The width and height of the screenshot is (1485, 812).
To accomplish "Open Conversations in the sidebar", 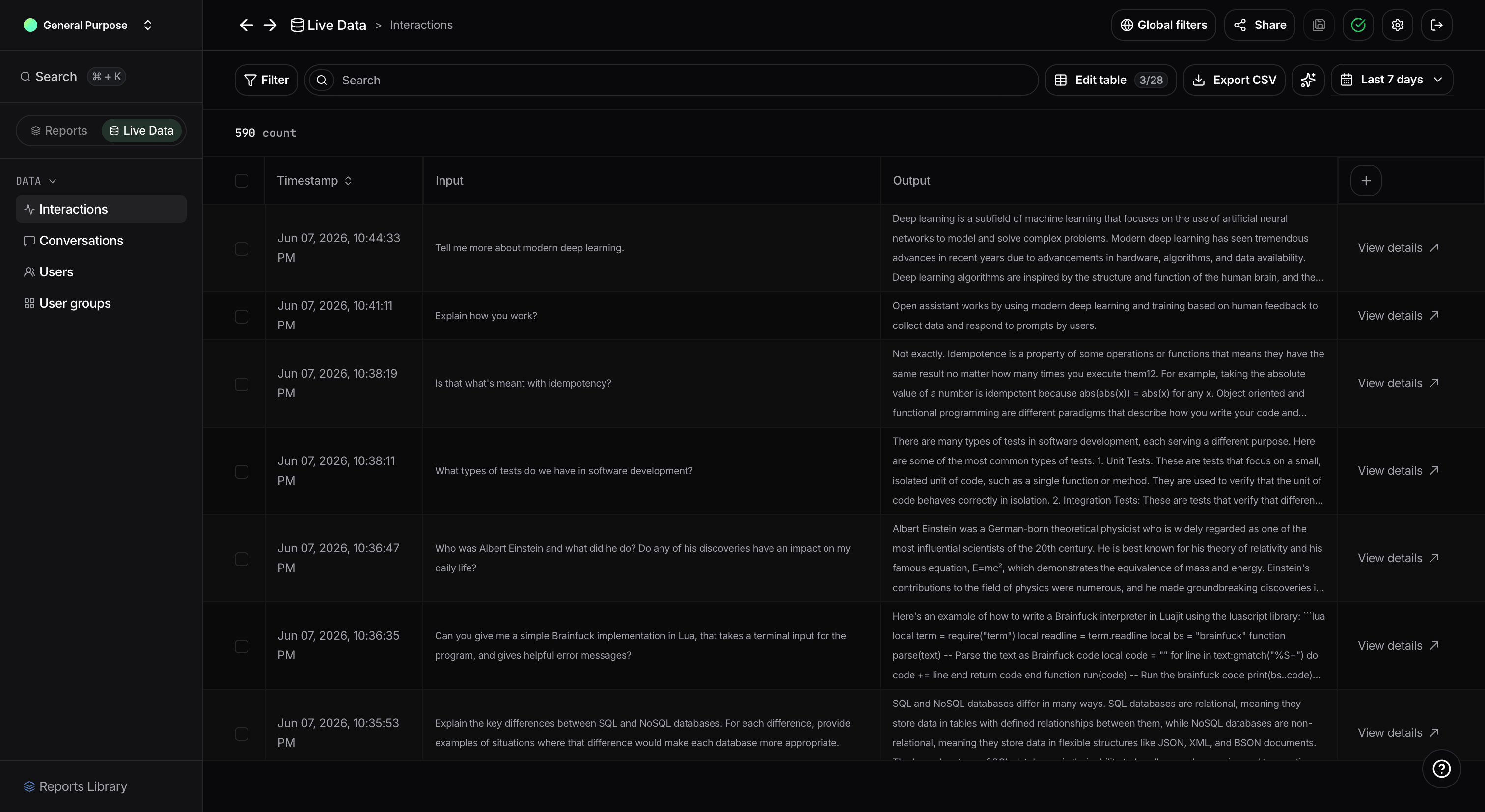I will click(101, 241).
